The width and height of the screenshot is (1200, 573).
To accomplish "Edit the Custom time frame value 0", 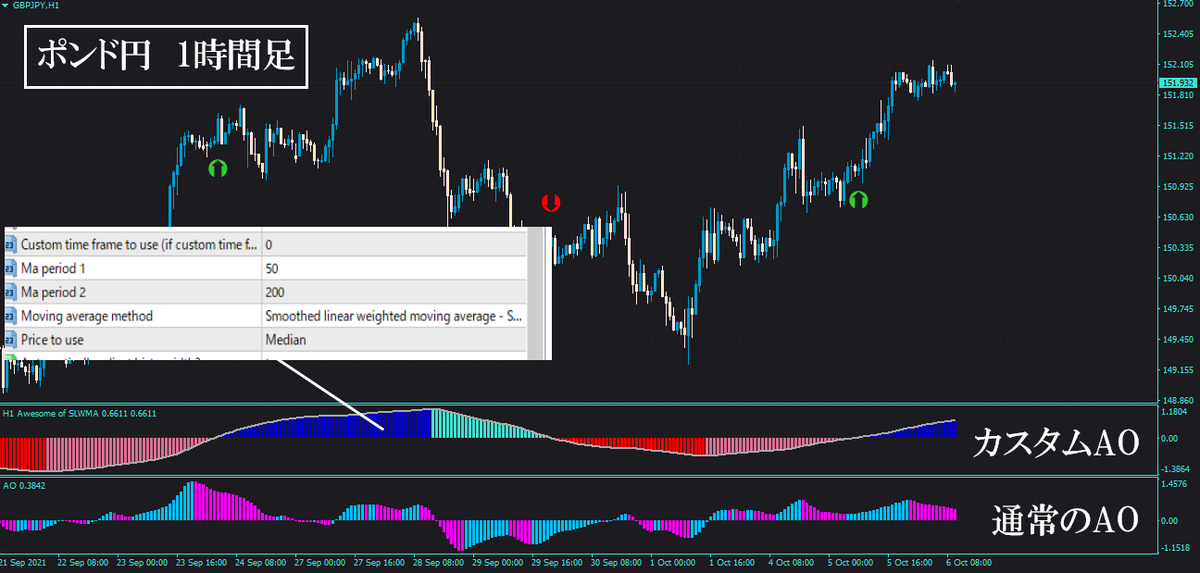I will coord(393,244).
